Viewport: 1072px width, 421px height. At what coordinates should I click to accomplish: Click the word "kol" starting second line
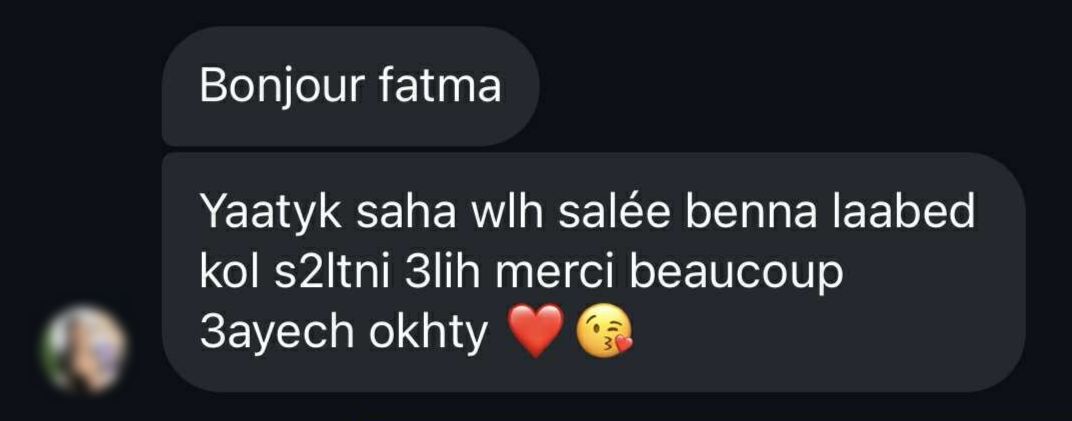226,272
